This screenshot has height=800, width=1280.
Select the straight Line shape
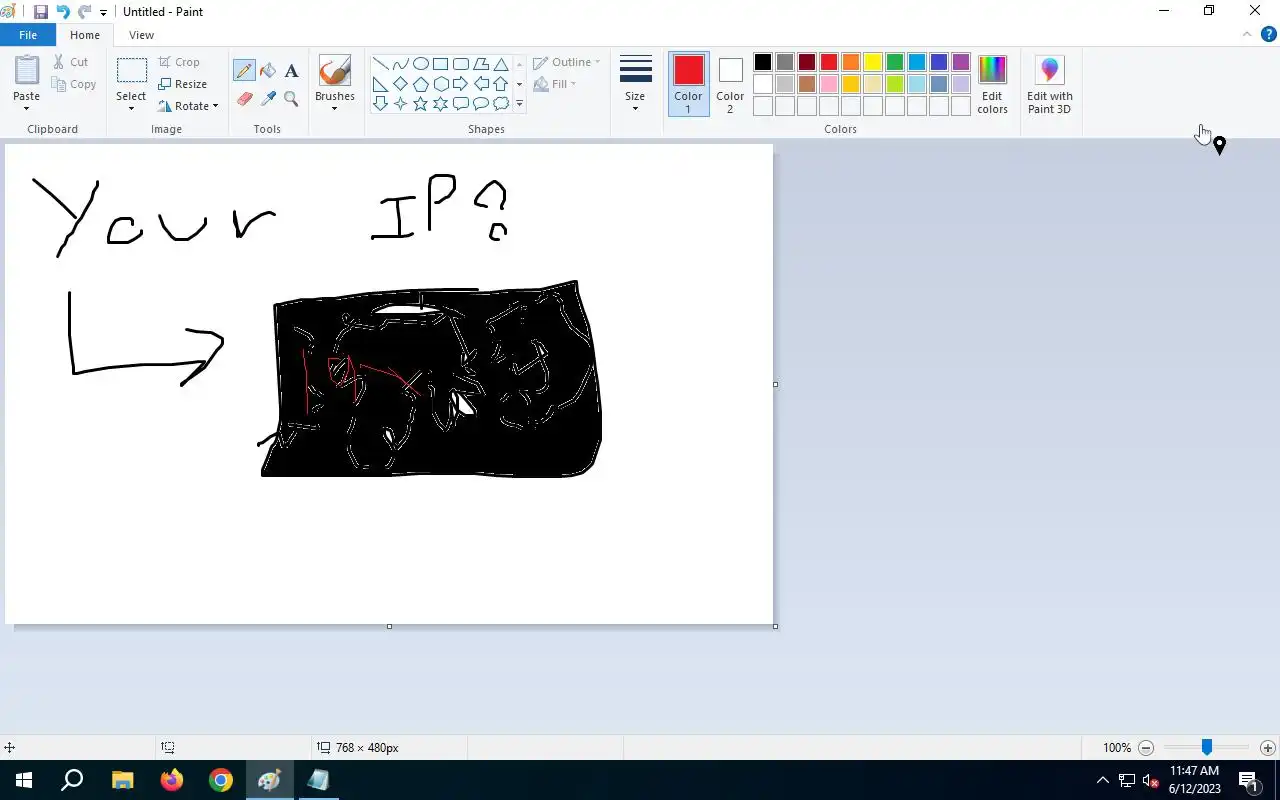pyautogui.click(x=380, y=64)
